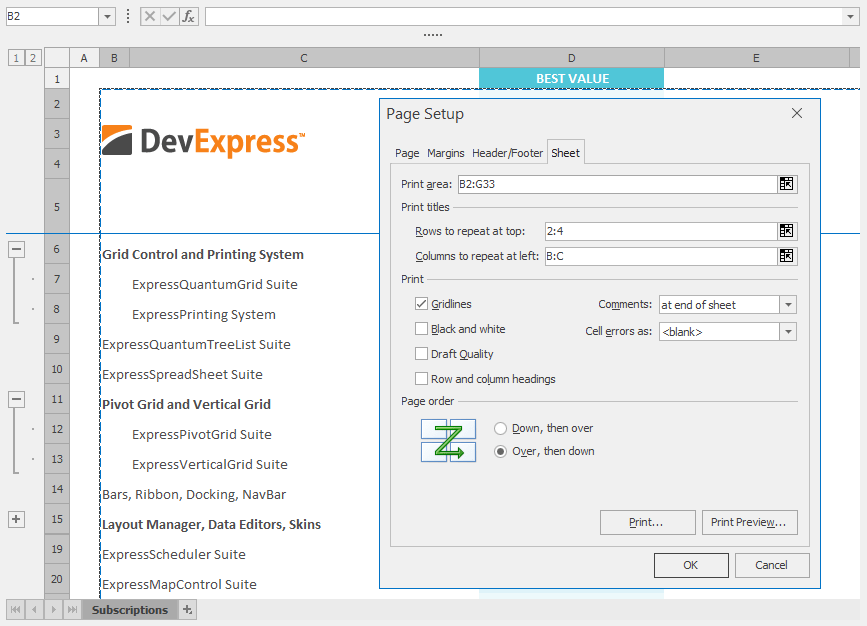Click the Print area input field
The height and width of the screenshot is (626, 867).
[617, 184]
